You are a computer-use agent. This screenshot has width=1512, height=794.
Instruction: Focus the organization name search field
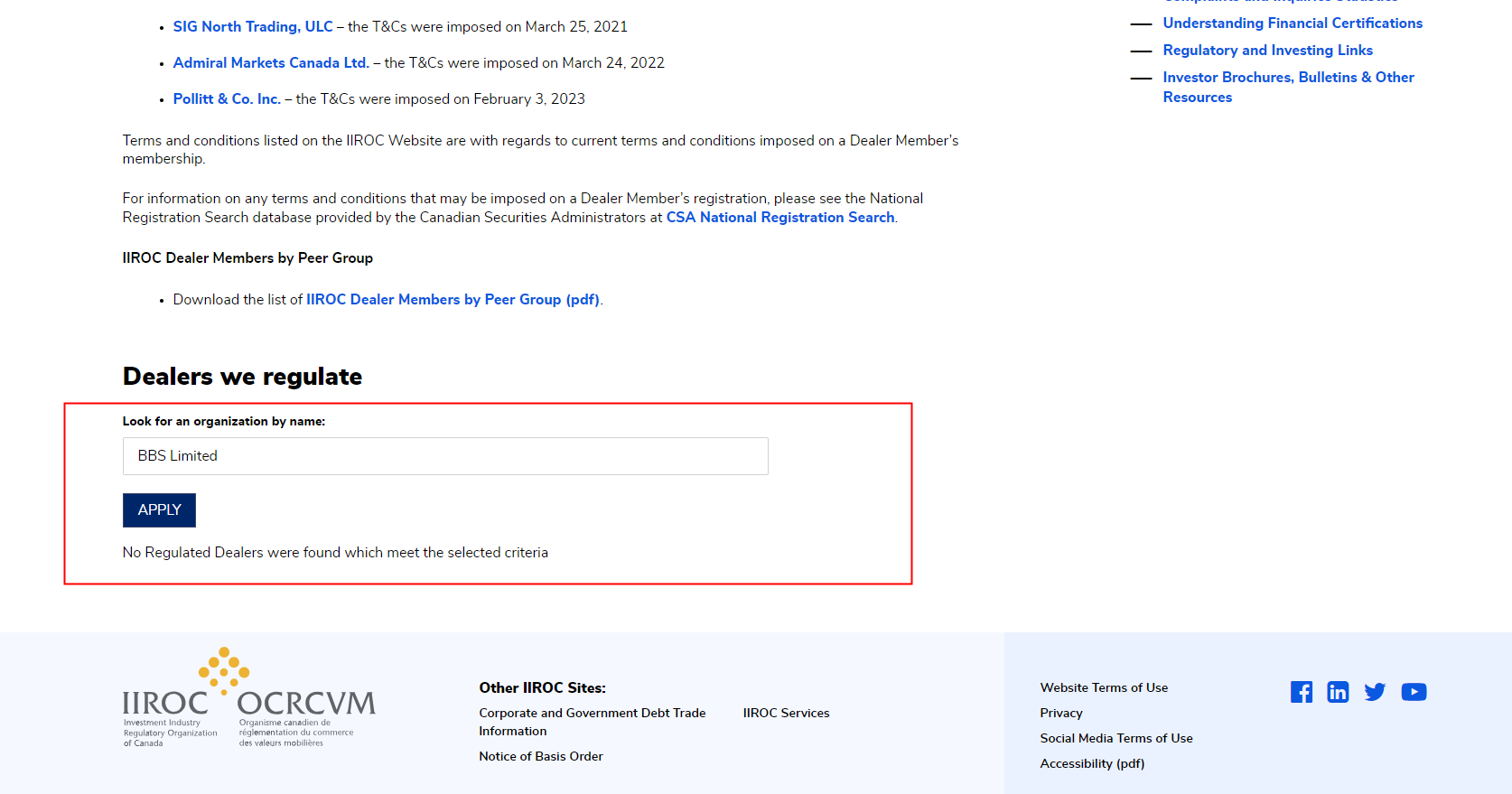(445, 456)
